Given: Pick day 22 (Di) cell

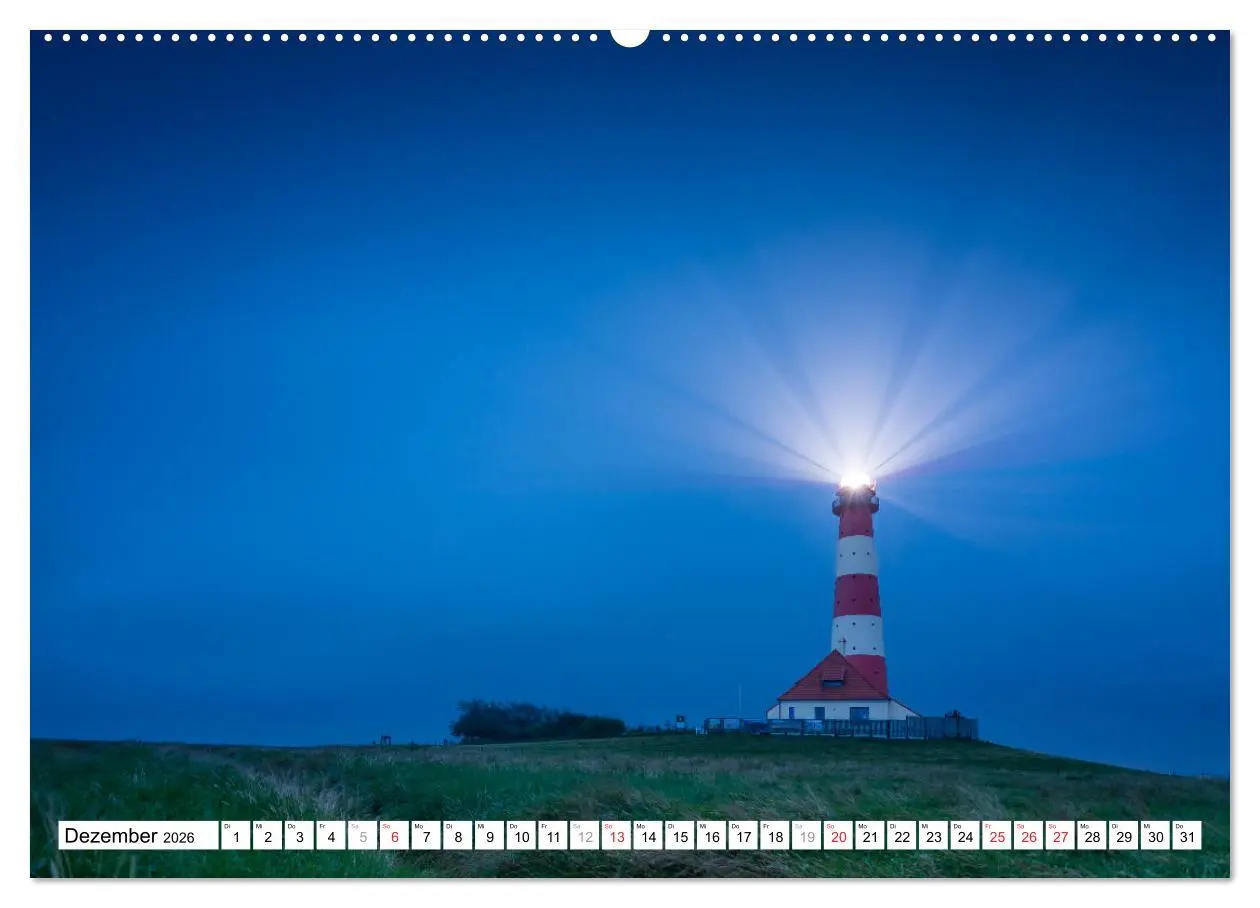Looking at the screenshot, I should [x=902, y=836].
